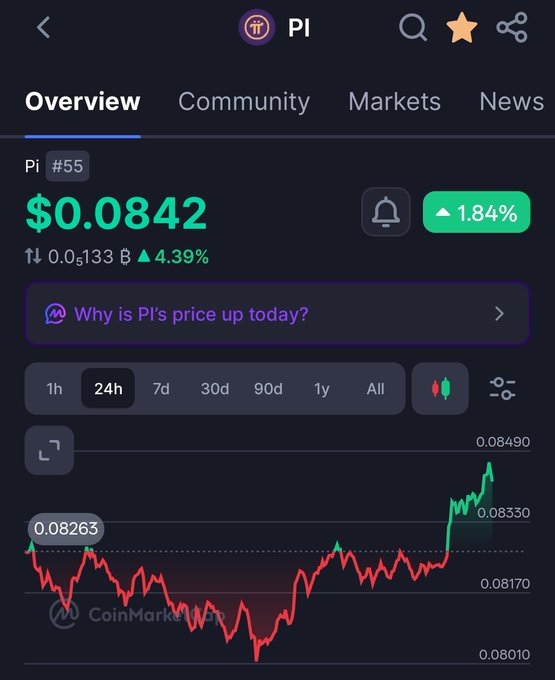Tap the green price peak on chart

point(490,465)
